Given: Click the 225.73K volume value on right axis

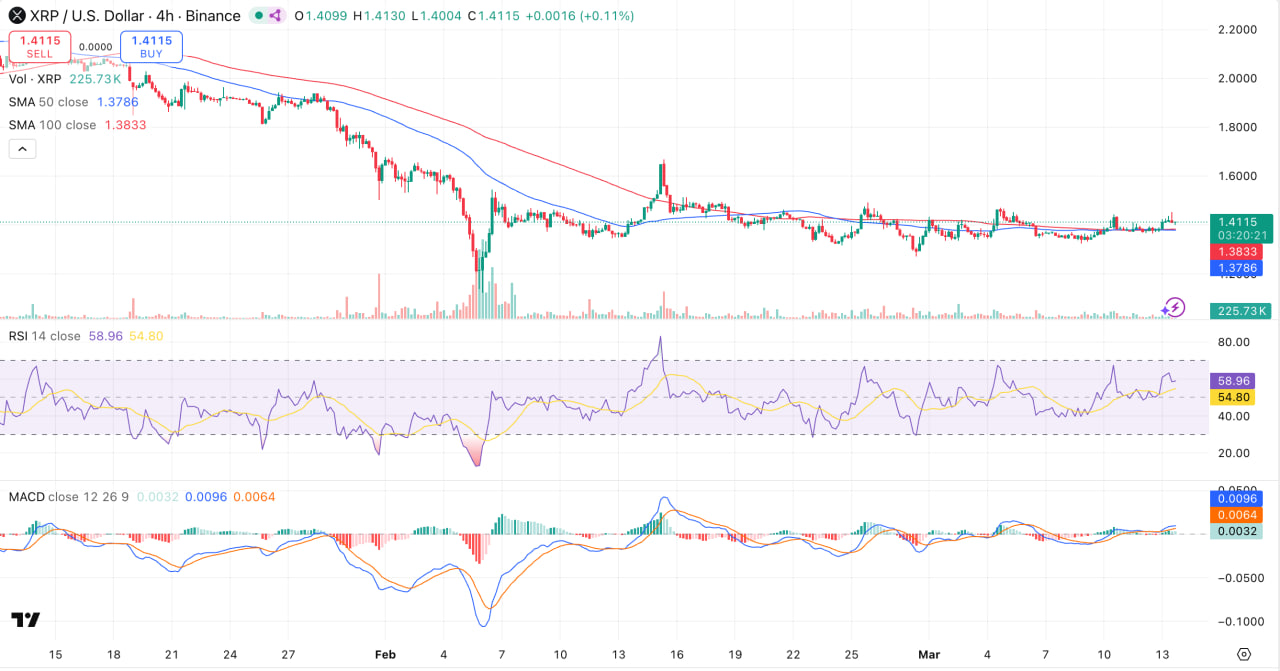Looking at the screenshot, I should [1240, 311].
